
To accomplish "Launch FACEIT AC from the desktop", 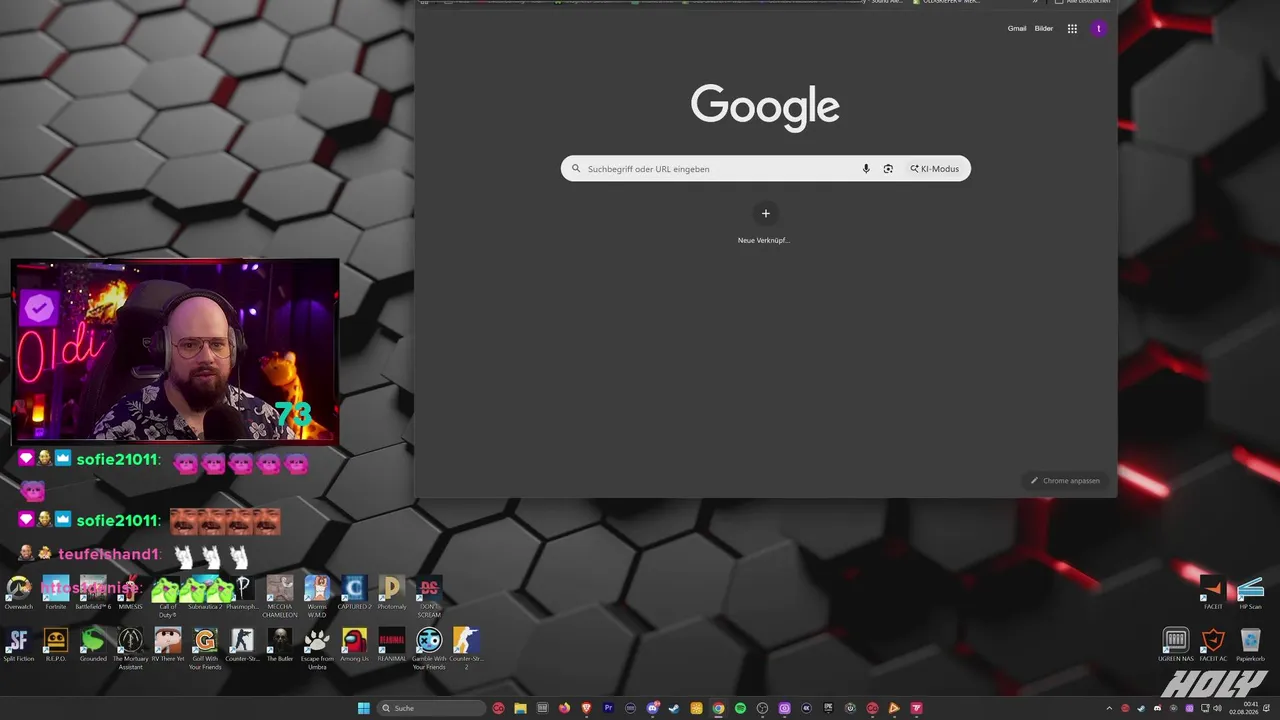I will (x=1213, y=645).
